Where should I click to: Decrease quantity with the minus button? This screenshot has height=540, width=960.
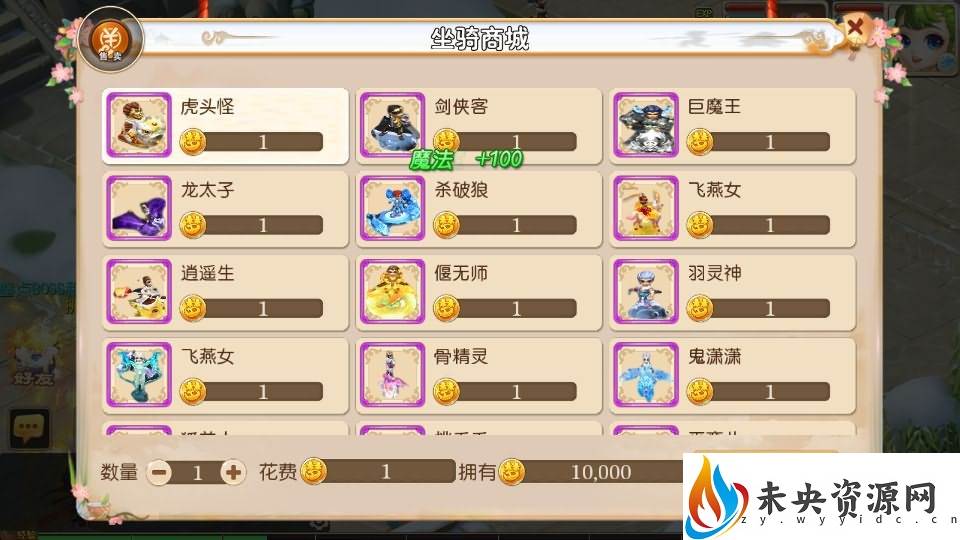click(x=160, y=472)
